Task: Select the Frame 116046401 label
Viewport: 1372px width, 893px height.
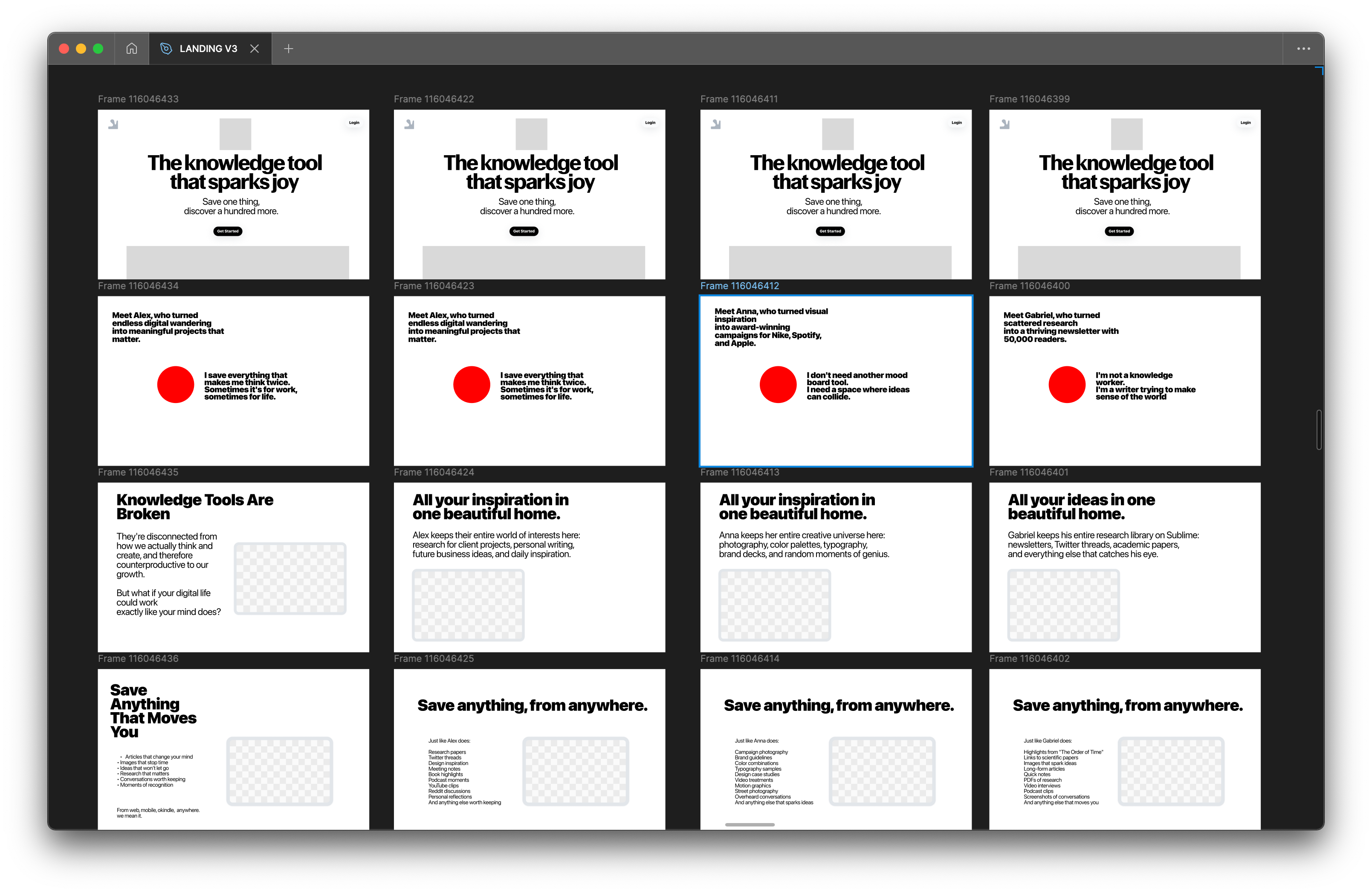Action: click(x=1028, y=472)
